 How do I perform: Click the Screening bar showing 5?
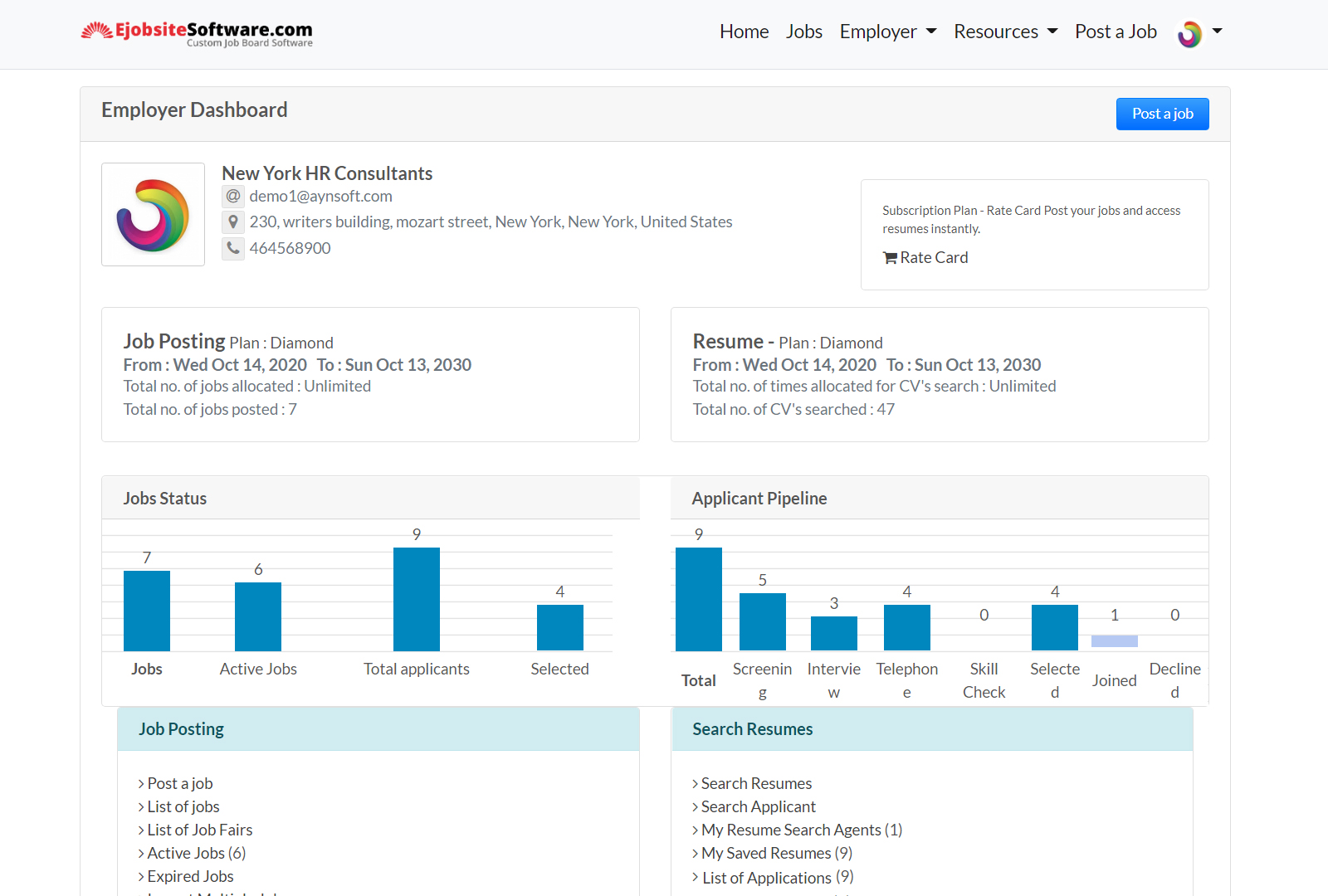point(763,622)
